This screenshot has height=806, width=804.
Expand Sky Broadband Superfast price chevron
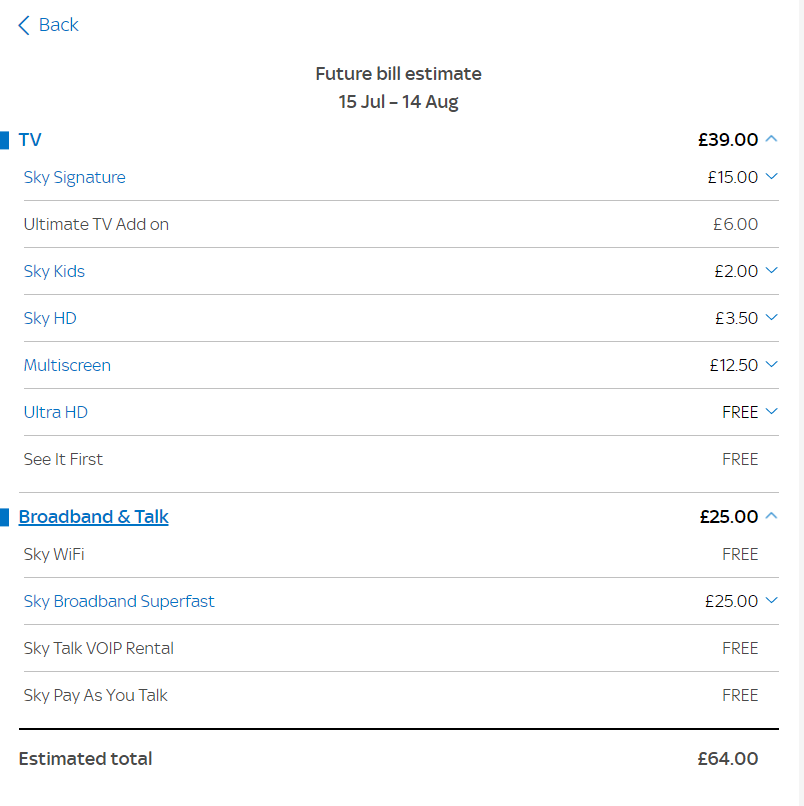pos(771,600)
